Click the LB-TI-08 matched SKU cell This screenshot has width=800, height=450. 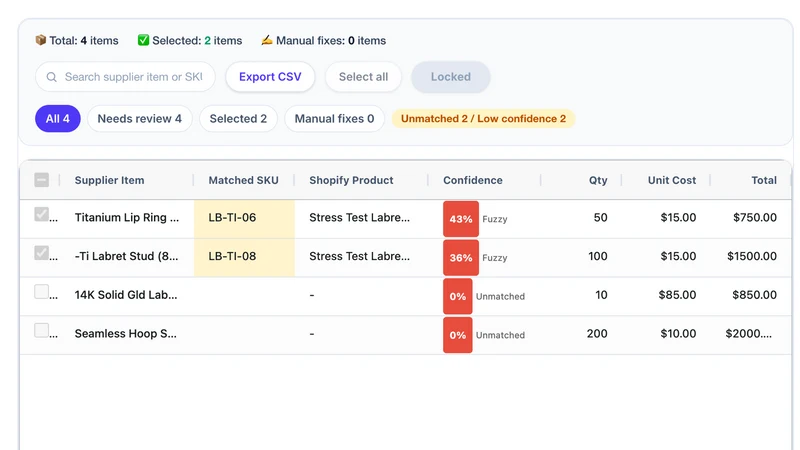tap(244, 257)
